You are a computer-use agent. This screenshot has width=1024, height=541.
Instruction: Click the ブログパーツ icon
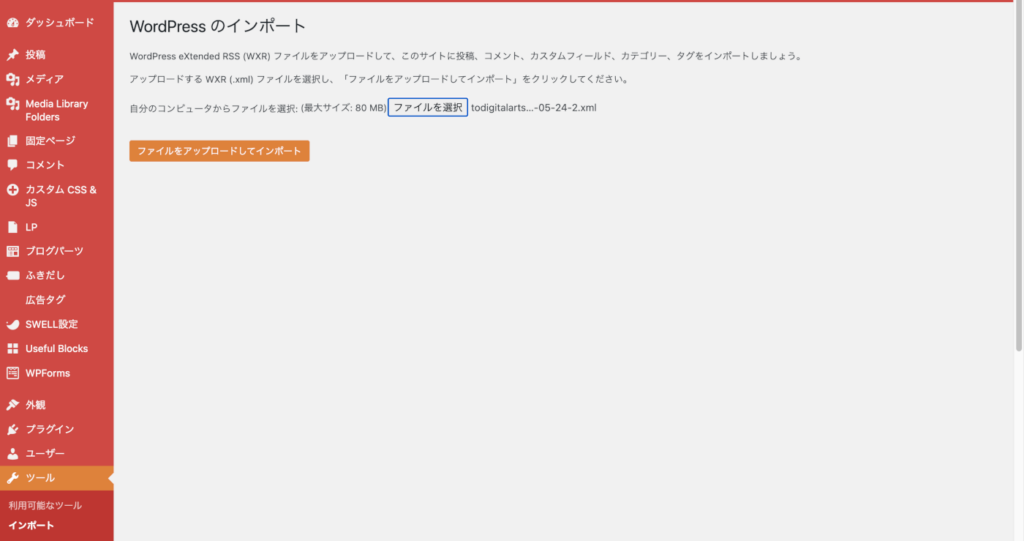tap(12, 252)
